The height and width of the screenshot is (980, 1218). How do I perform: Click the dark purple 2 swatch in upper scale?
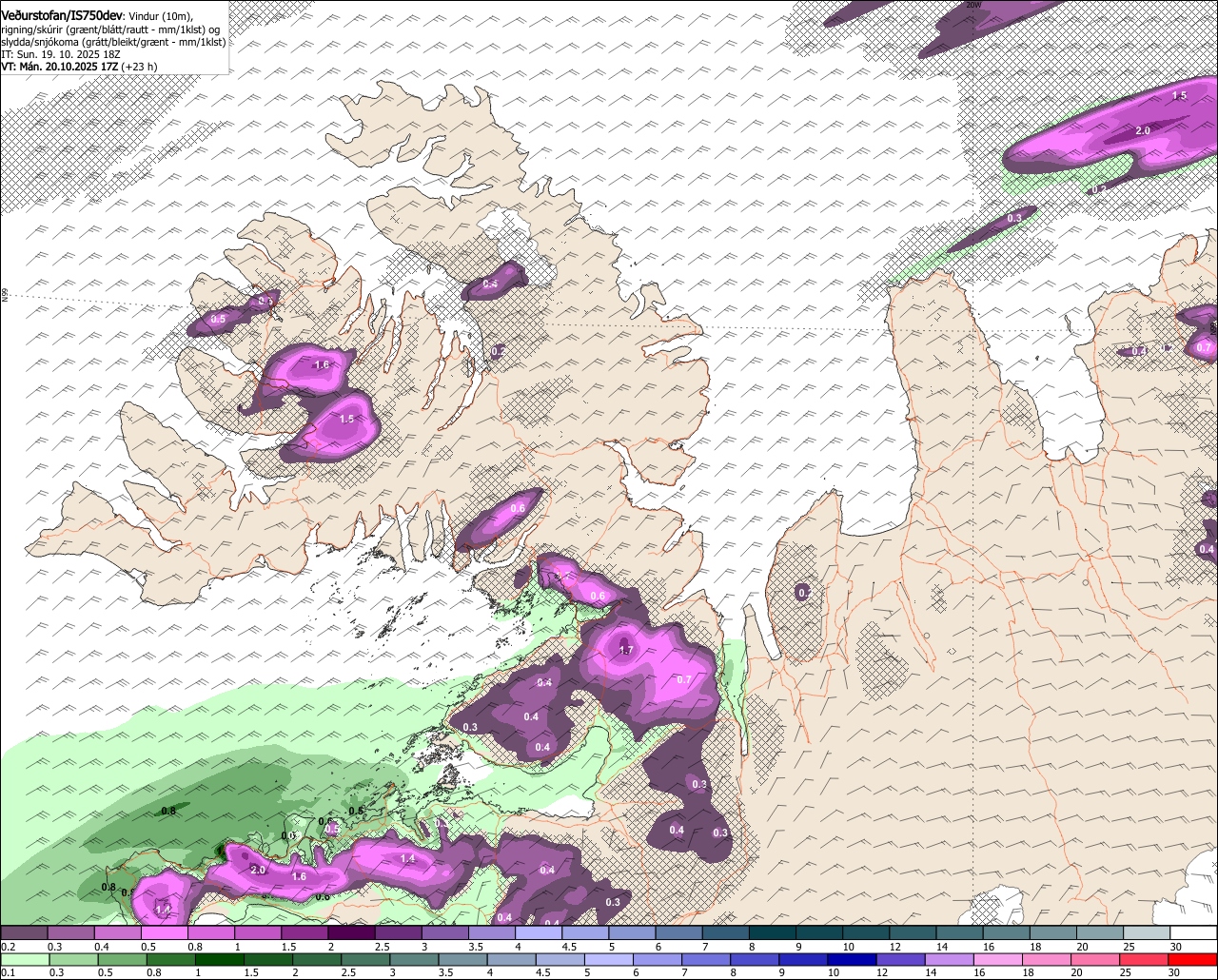coord(351,932)
